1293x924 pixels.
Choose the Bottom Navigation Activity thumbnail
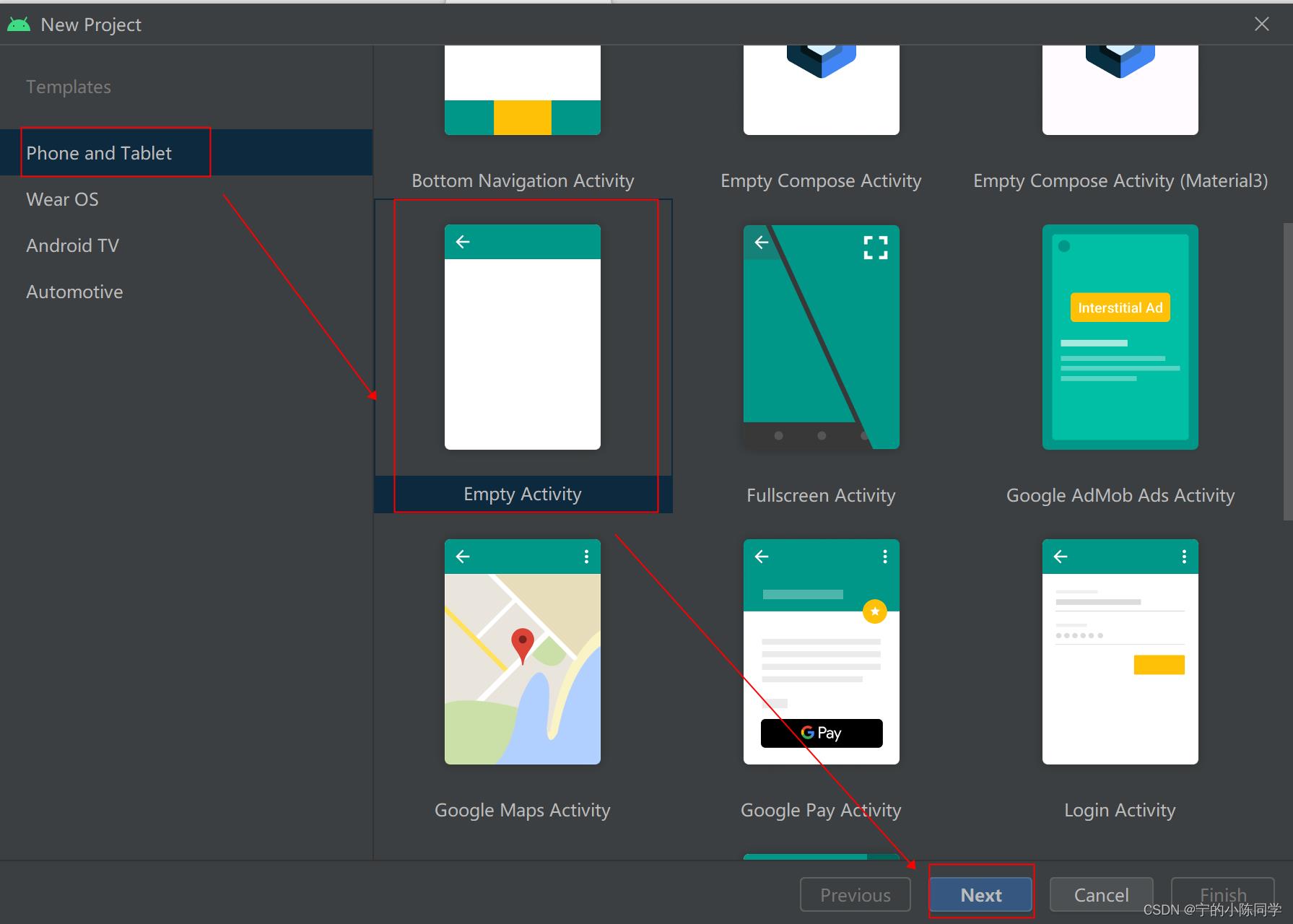[x=523, y=90]
